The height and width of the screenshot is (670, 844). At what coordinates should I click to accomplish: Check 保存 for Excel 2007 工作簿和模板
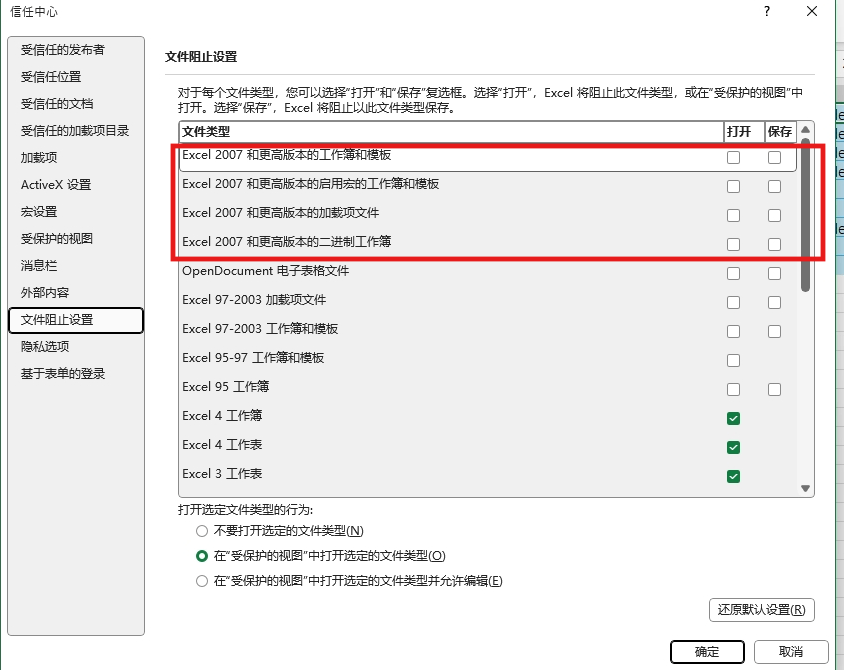pos(774,157)
